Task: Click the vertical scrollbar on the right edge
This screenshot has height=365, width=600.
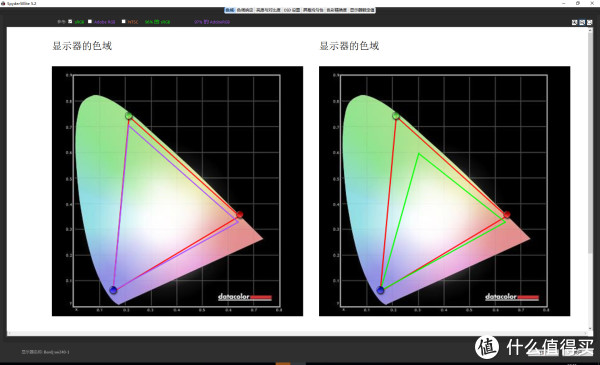Action: coord(590,142)
